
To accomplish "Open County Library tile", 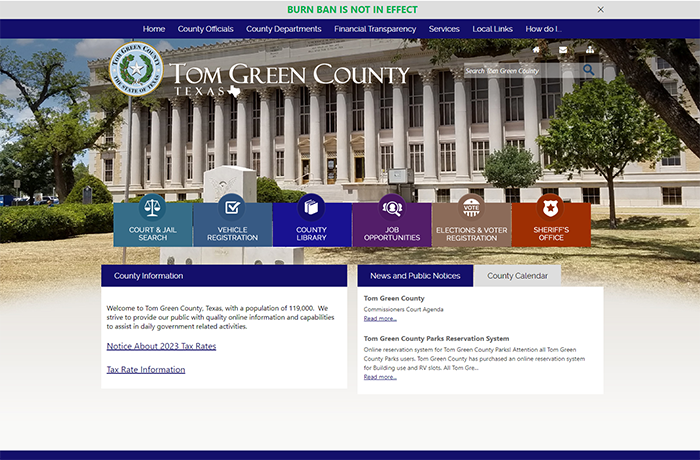I will pos(312,225).
